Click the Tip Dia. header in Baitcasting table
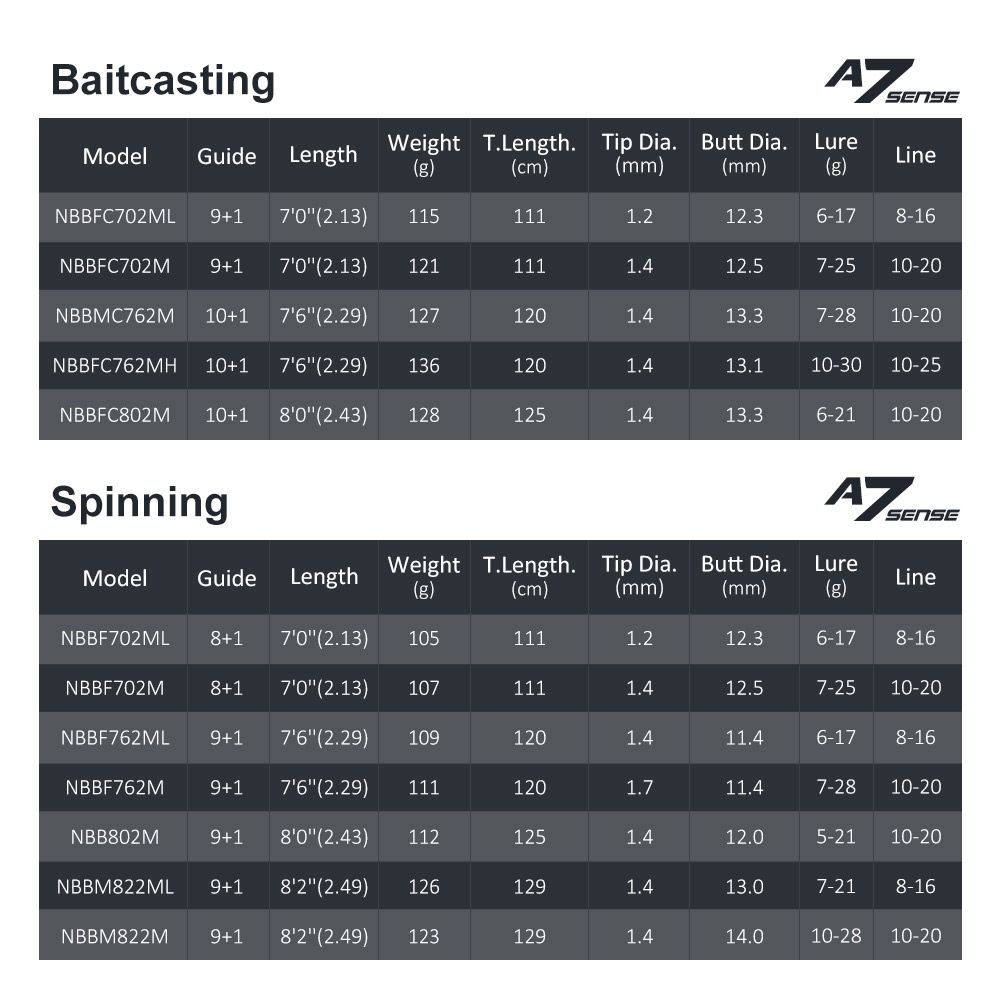The image size is (1001, 1001). 639,154
